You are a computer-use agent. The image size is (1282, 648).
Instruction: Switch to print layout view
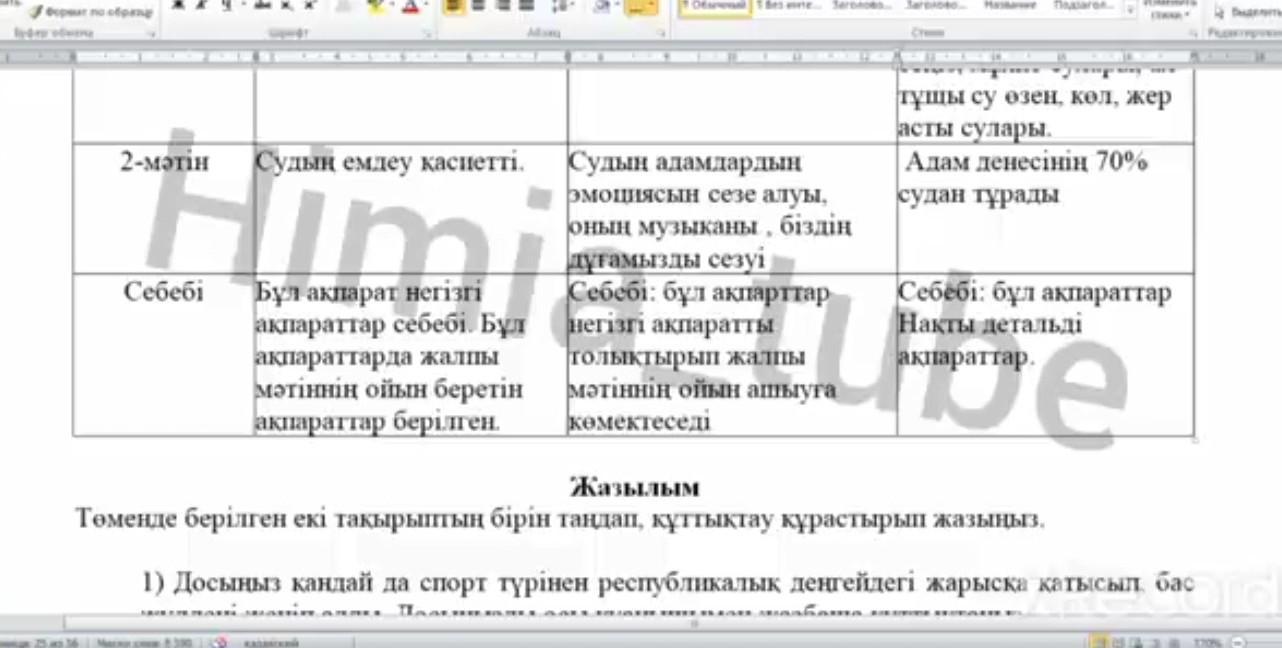pyautogui.click(x=1098, y=642)
